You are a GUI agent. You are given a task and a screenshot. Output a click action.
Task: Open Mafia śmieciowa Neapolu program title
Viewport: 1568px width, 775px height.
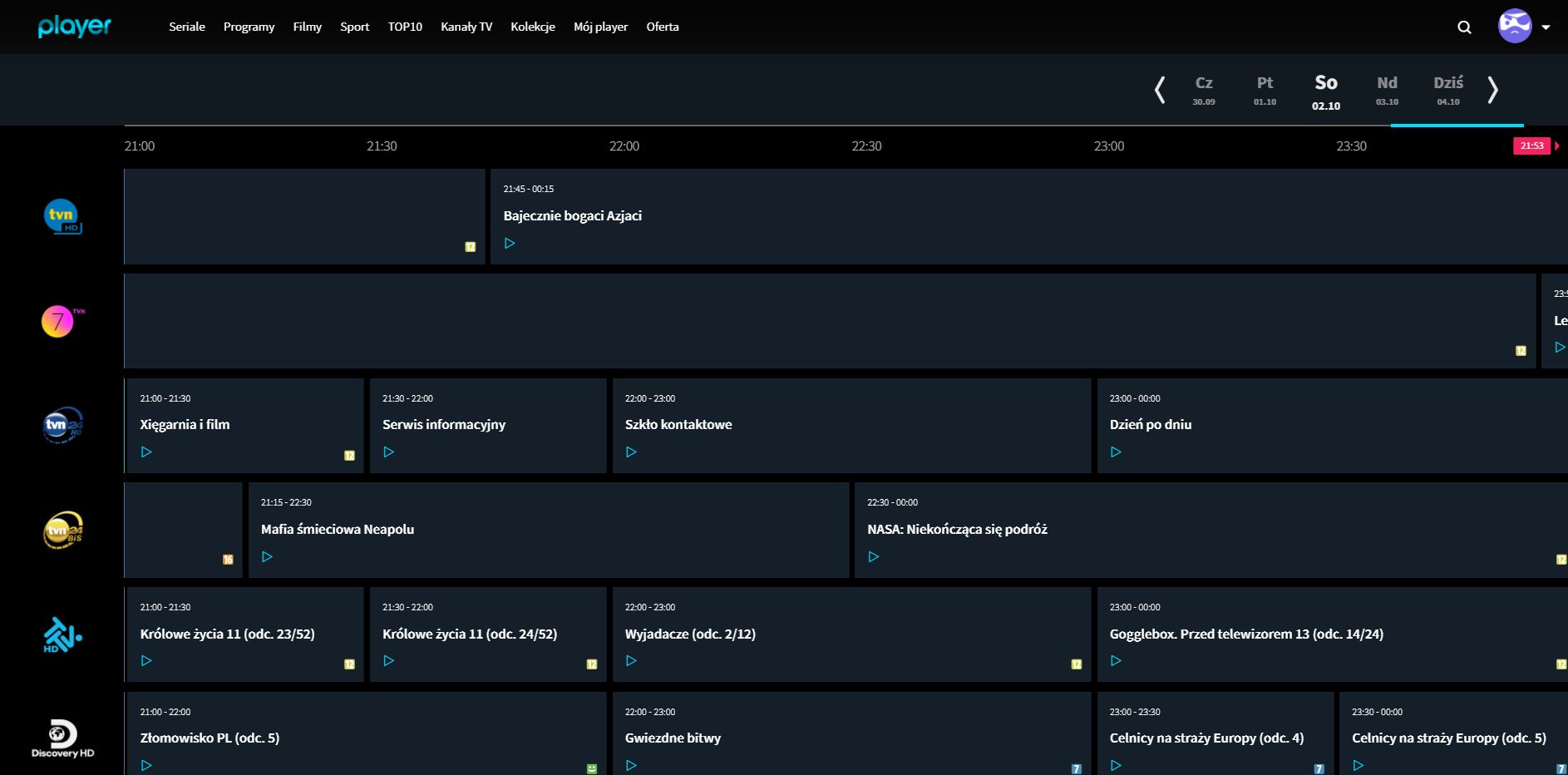click(338, 529)
